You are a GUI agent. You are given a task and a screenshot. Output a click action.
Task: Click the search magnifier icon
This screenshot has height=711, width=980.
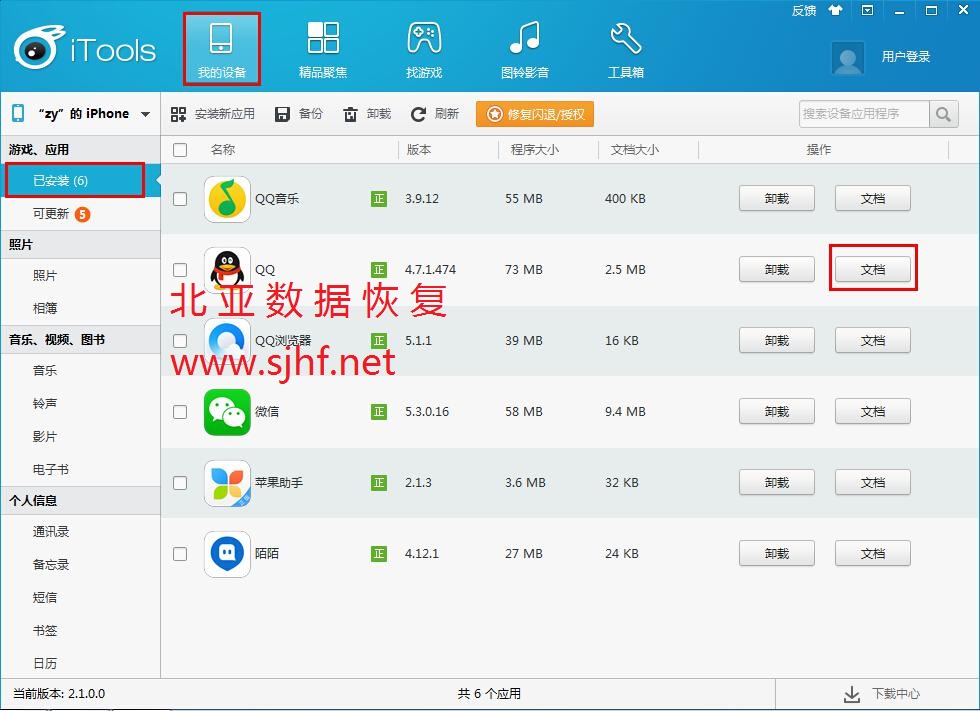coord(944,114)
